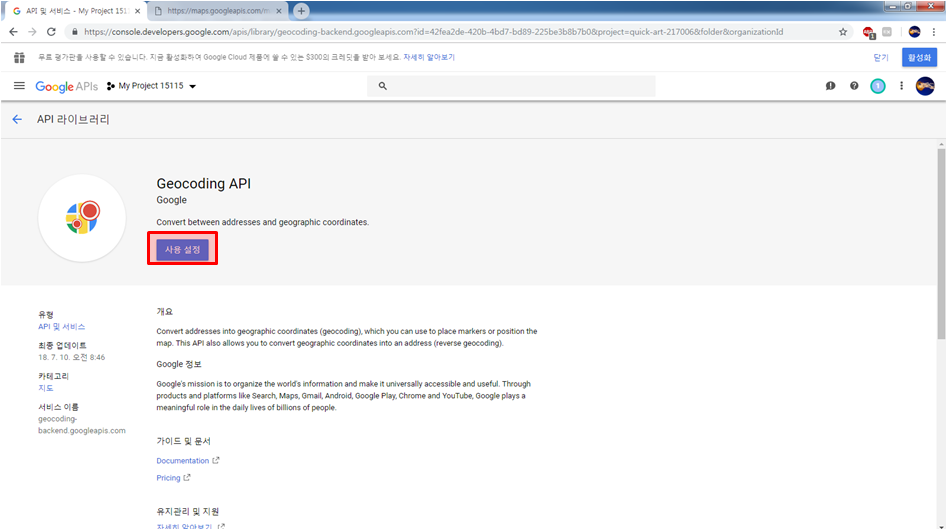Click the browser forward arrow
This screenshot has height=530, width=947.
point(32,32)
